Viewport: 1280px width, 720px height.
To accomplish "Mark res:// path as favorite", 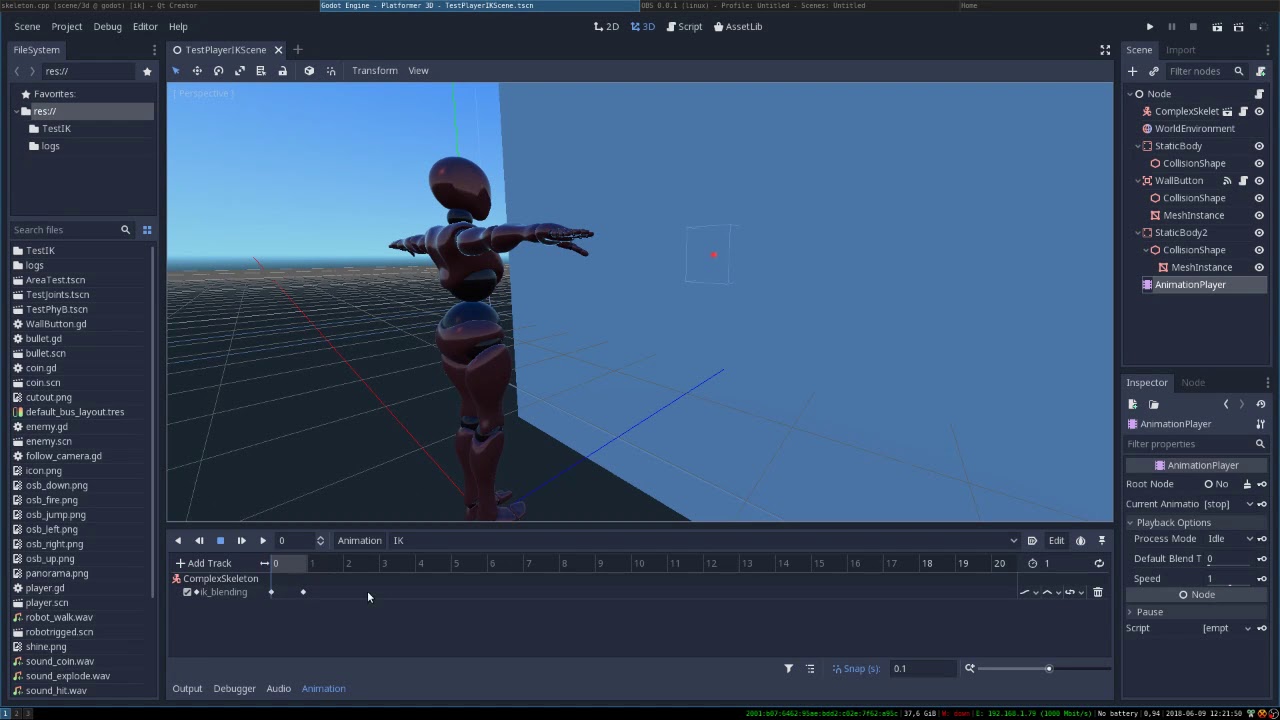I will (147, 72).
